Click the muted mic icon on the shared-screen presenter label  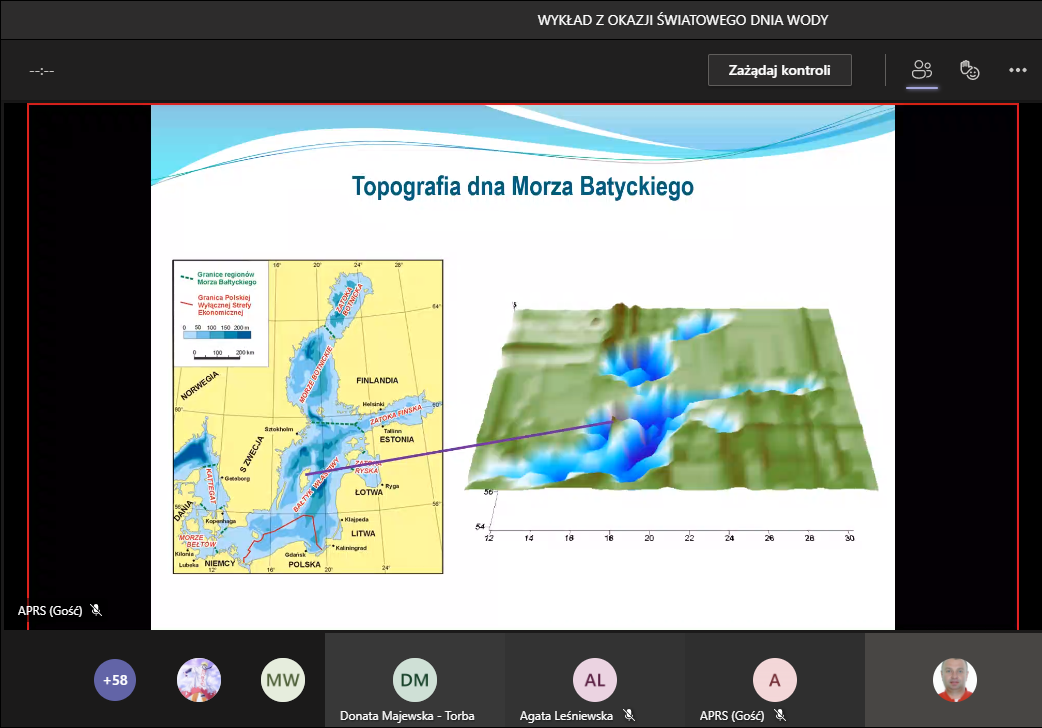pyautogui.click(x=96, y=610)
